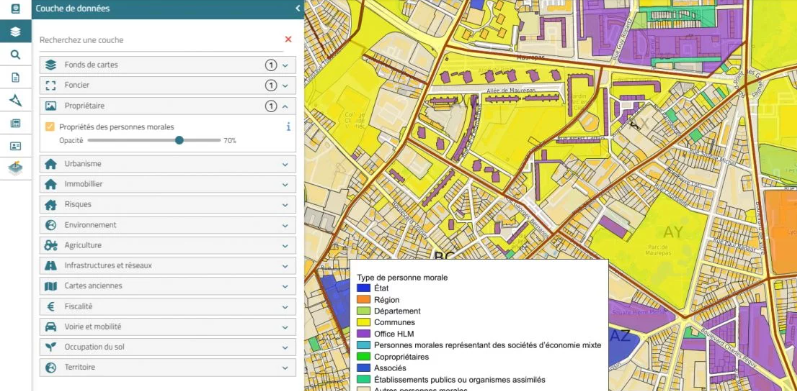Expand Agriculture chevron
This screenshot has width=797, height=391.
click(285, 245)
